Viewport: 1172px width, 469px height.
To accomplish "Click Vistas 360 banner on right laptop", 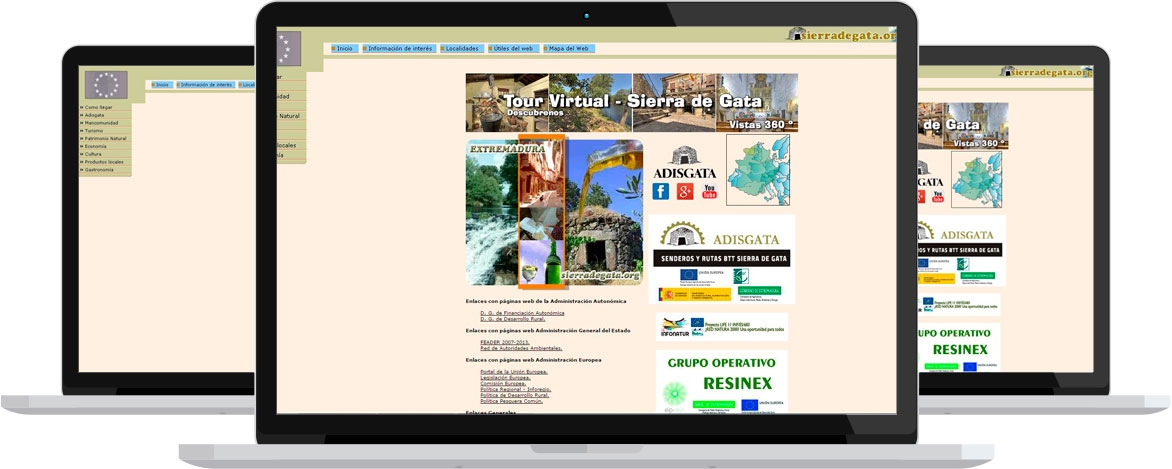I will click(963, 126).
